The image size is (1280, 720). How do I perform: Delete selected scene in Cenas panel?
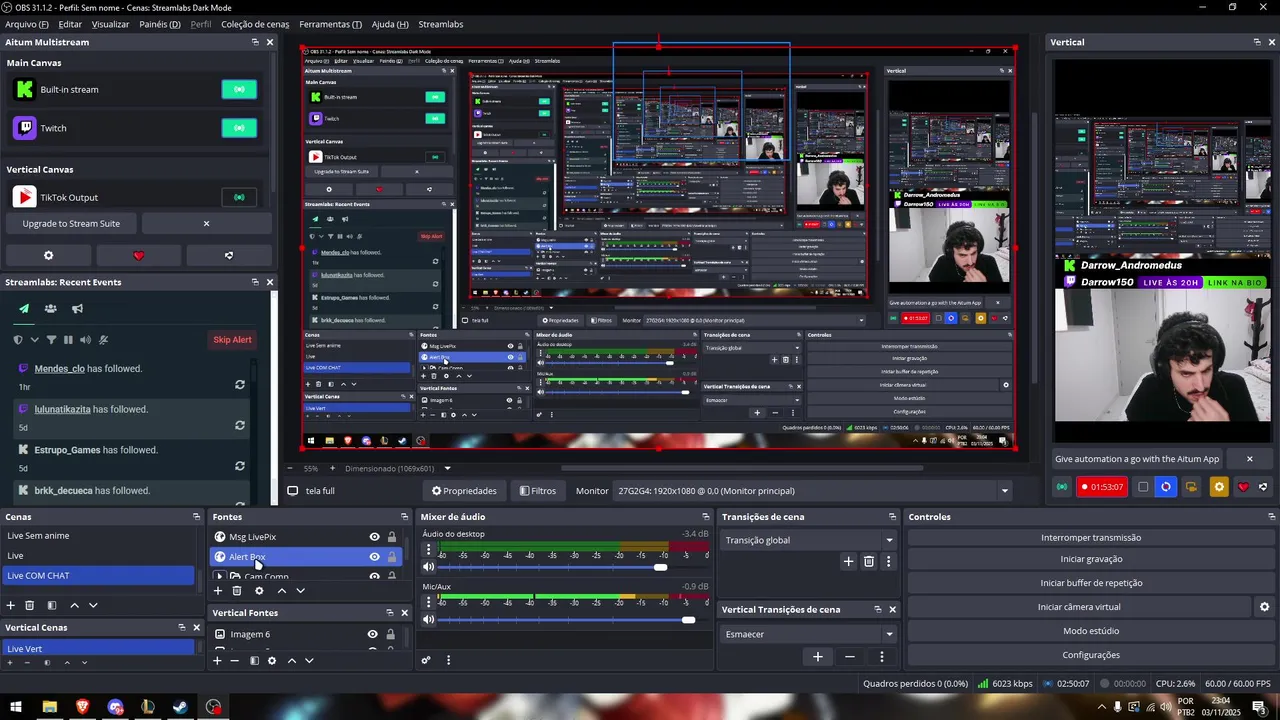[30, 605]
